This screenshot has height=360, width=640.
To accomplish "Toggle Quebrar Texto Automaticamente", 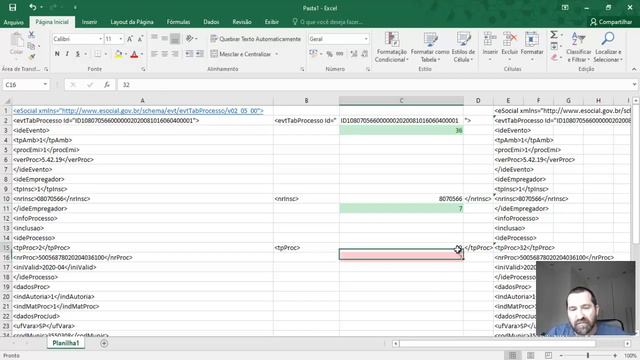I will [x=256, y=39].
